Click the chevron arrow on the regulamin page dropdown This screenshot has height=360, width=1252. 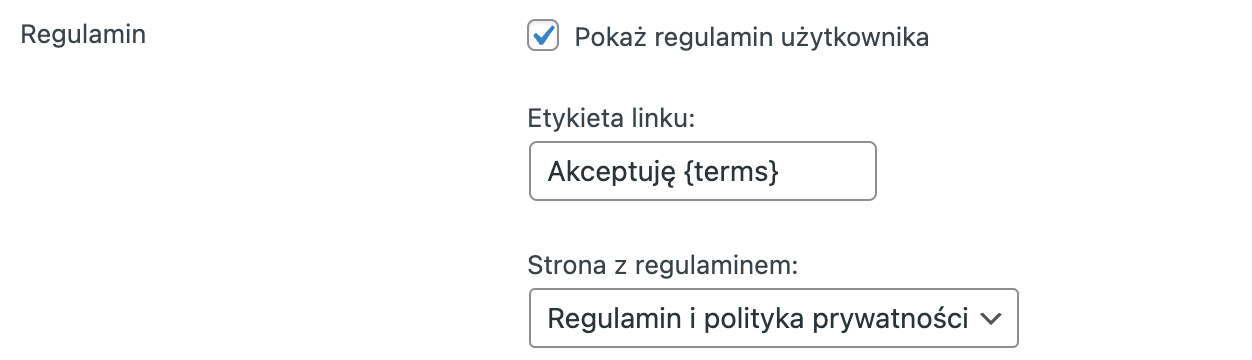pos(991,319)
